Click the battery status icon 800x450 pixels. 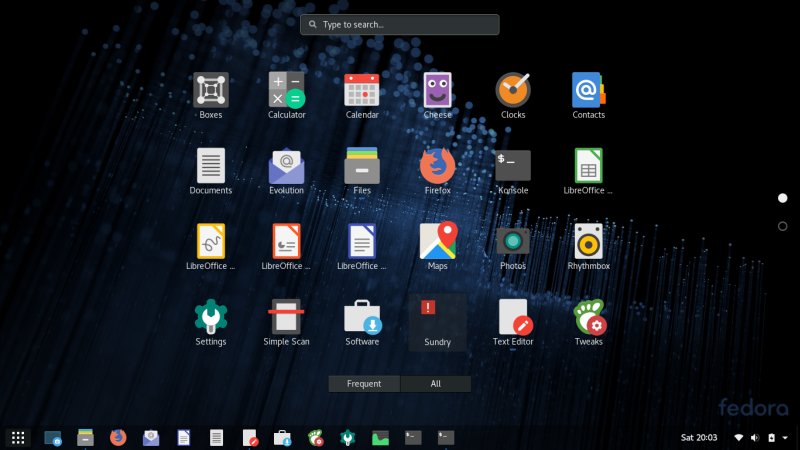pos(771,438)
